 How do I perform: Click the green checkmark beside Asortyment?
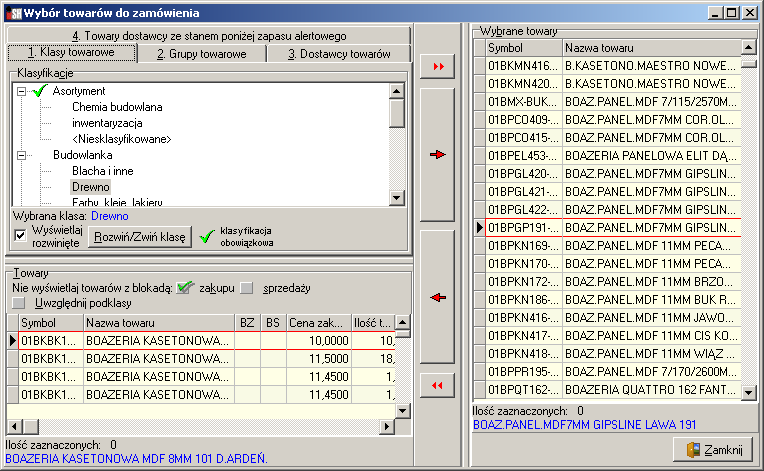click(x=39, y=91)
